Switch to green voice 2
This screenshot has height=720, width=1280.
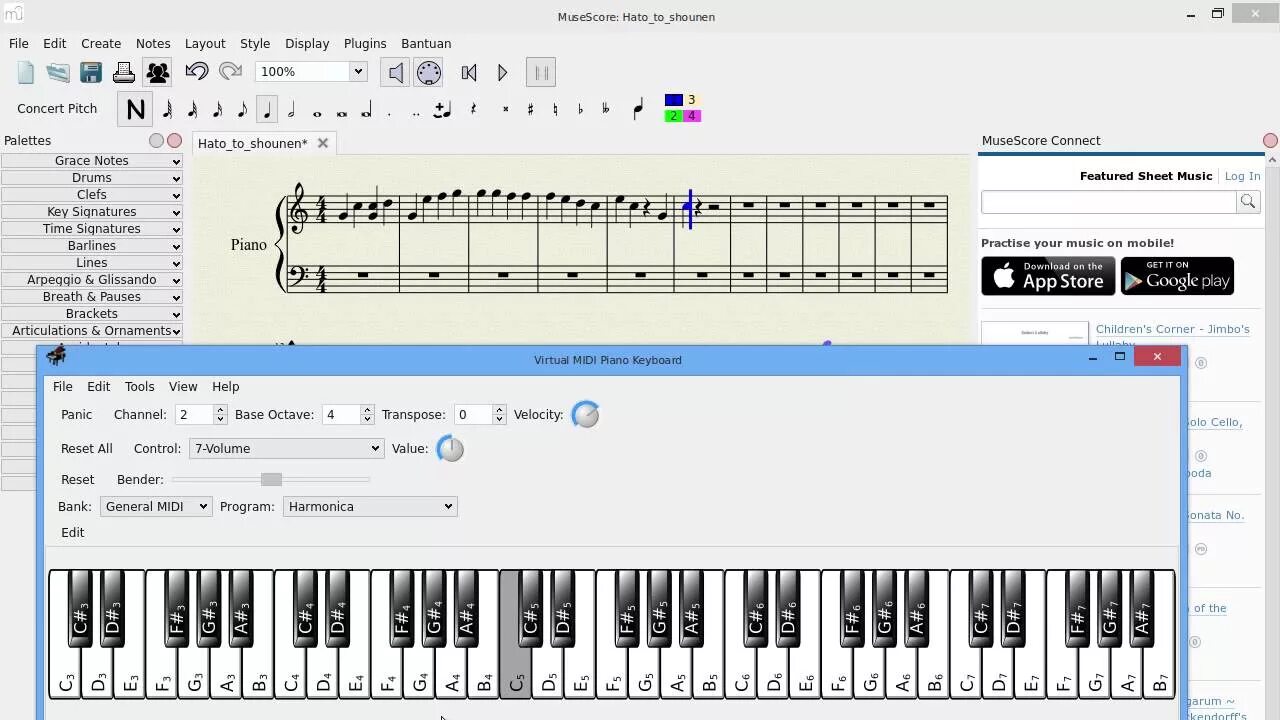tap(674, 116)
